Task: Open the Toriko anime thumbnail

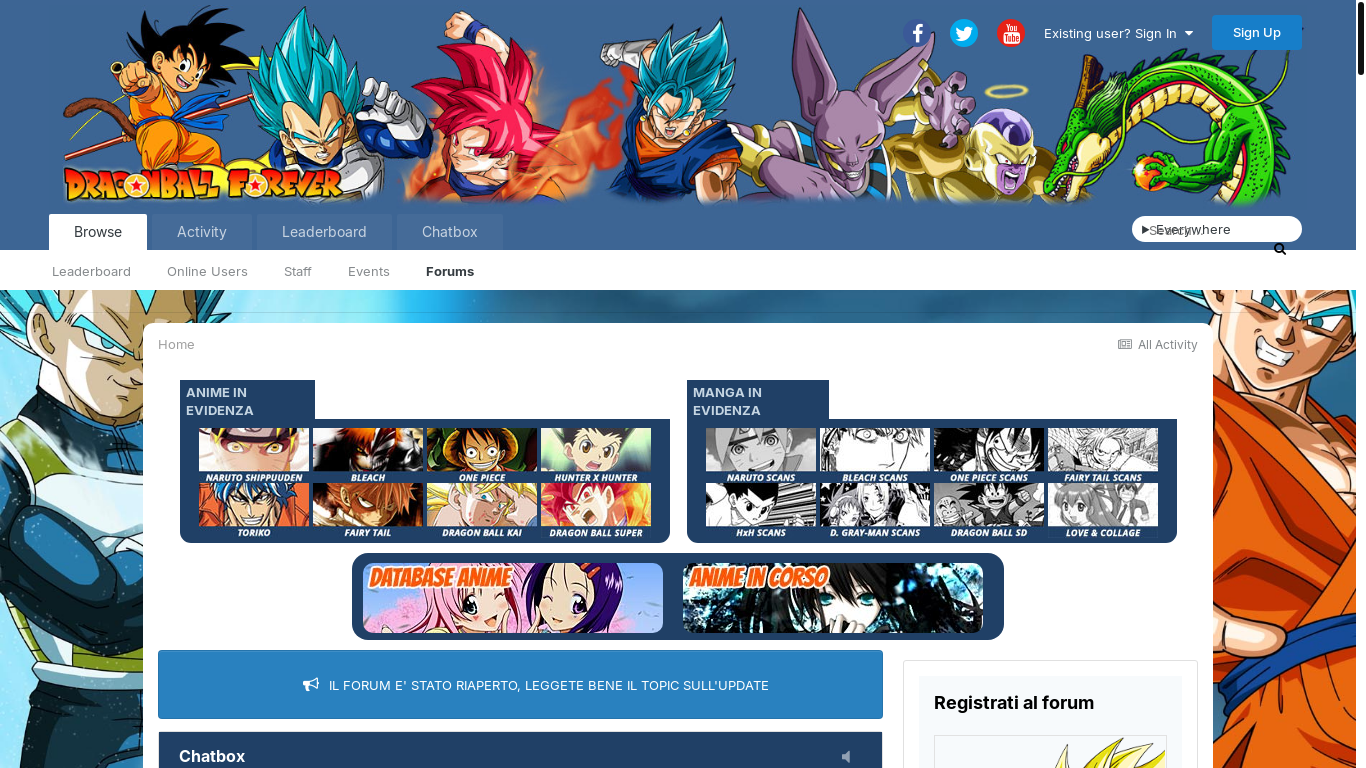Action: (254, 511)
